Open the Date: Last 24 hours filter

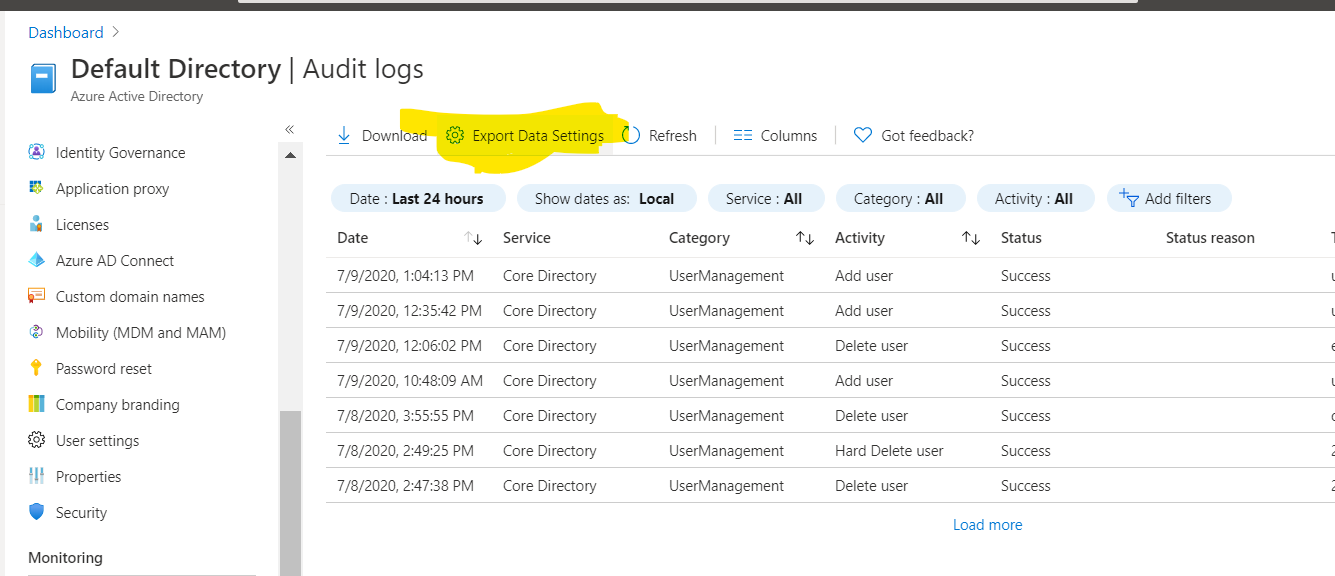point(418,198)
